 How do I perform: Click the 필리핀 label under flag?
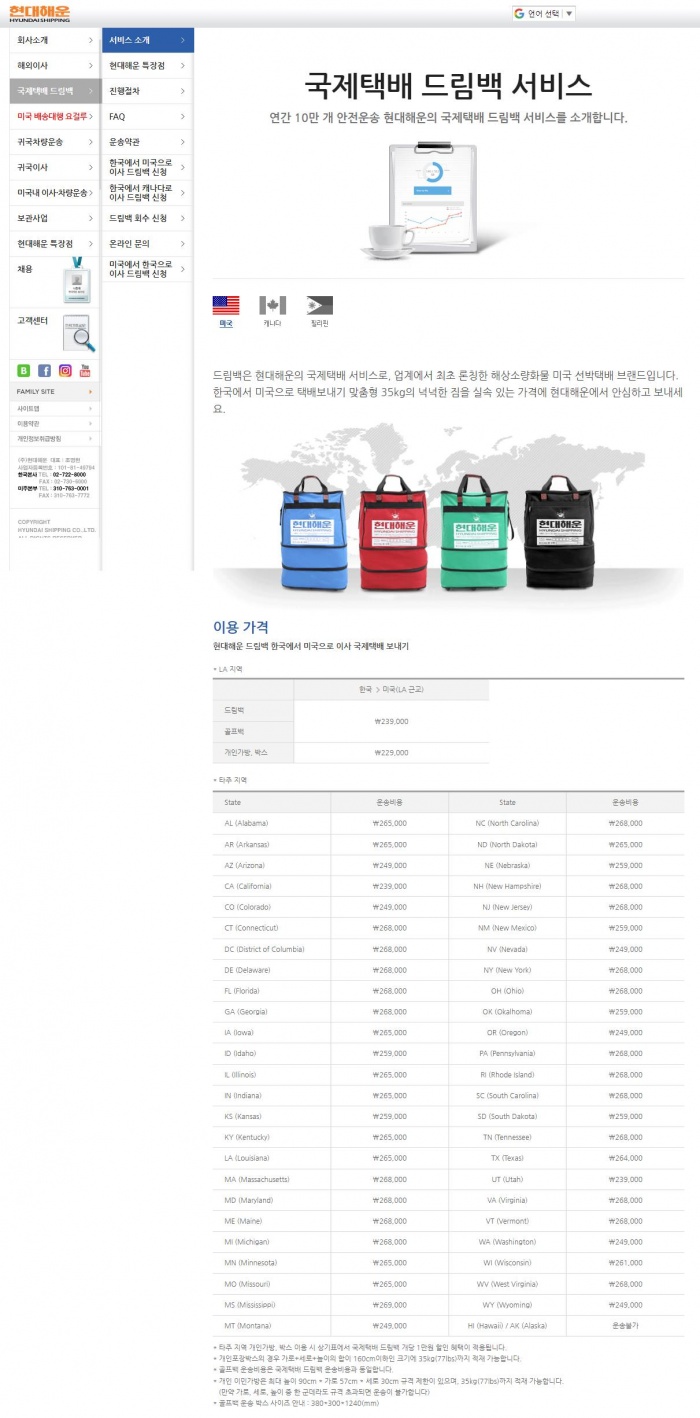319,324
